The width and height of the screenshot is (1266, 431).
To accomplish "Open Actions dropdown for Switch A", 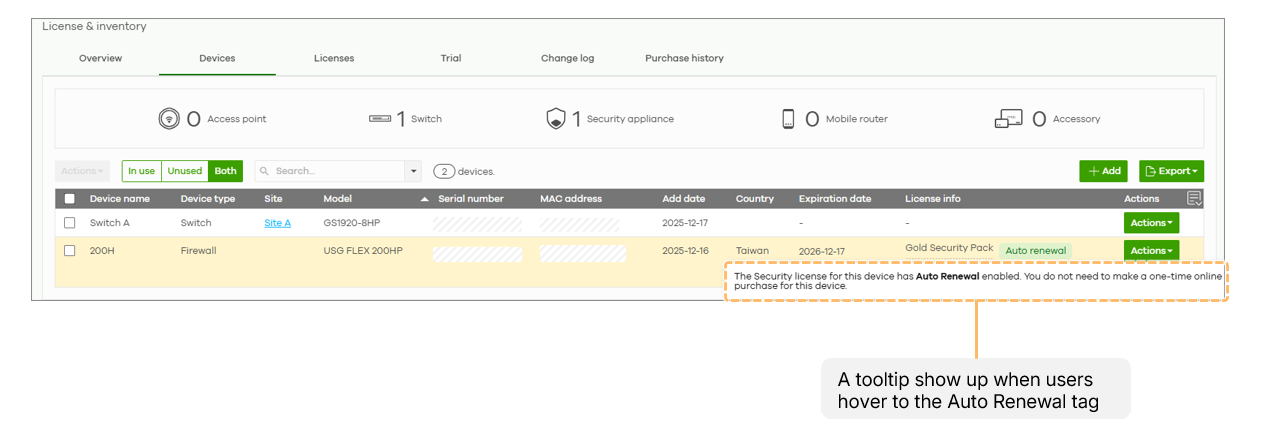I will click(1151, 223).
